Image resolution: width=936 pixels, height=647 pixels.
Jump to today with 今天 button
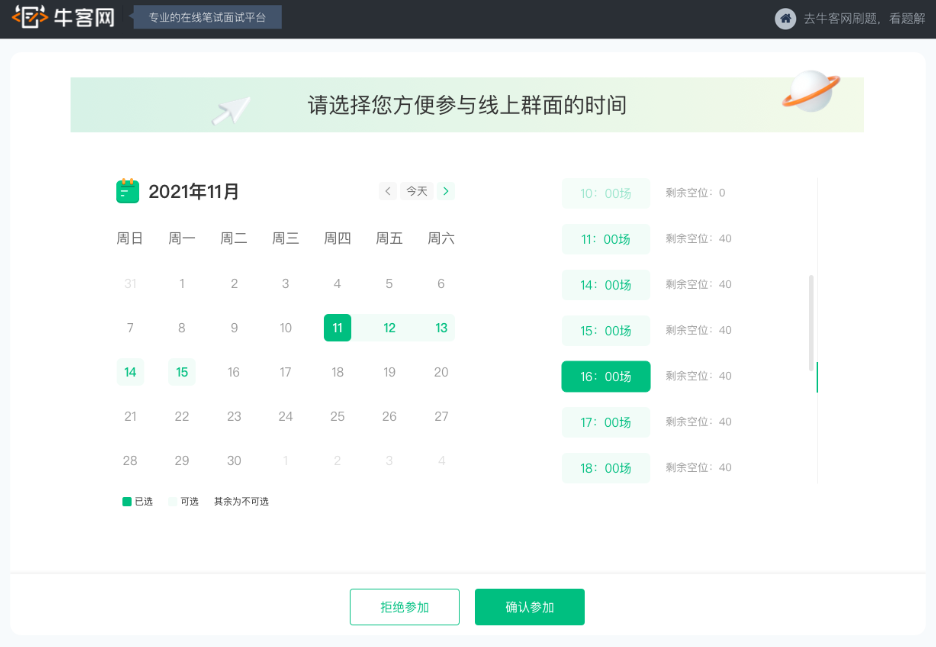(417, 191)
